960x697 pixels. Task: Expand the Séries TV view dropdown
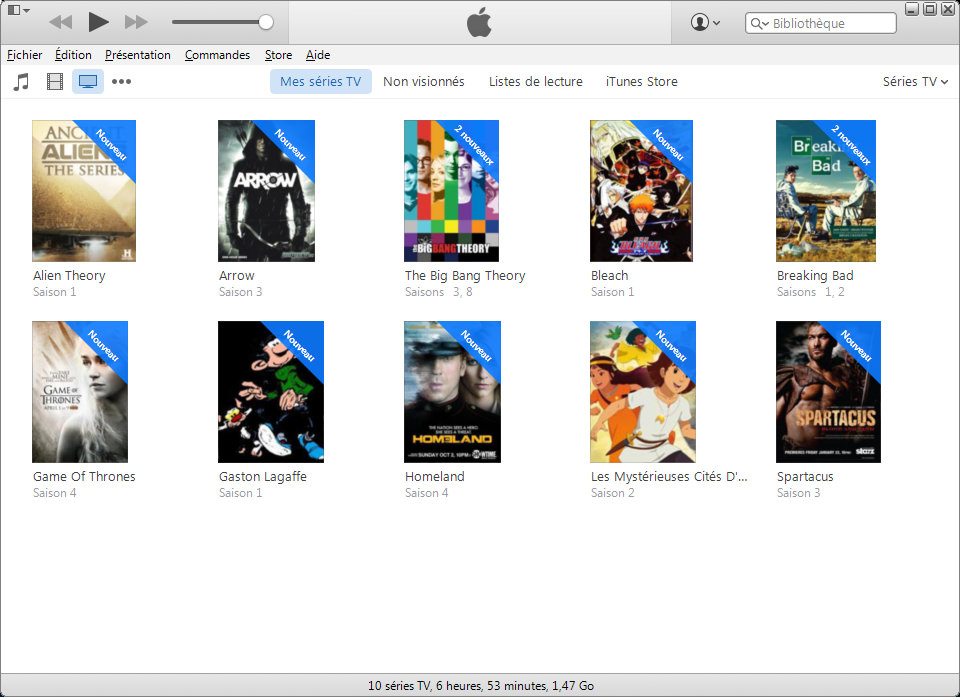pos(915,82)
